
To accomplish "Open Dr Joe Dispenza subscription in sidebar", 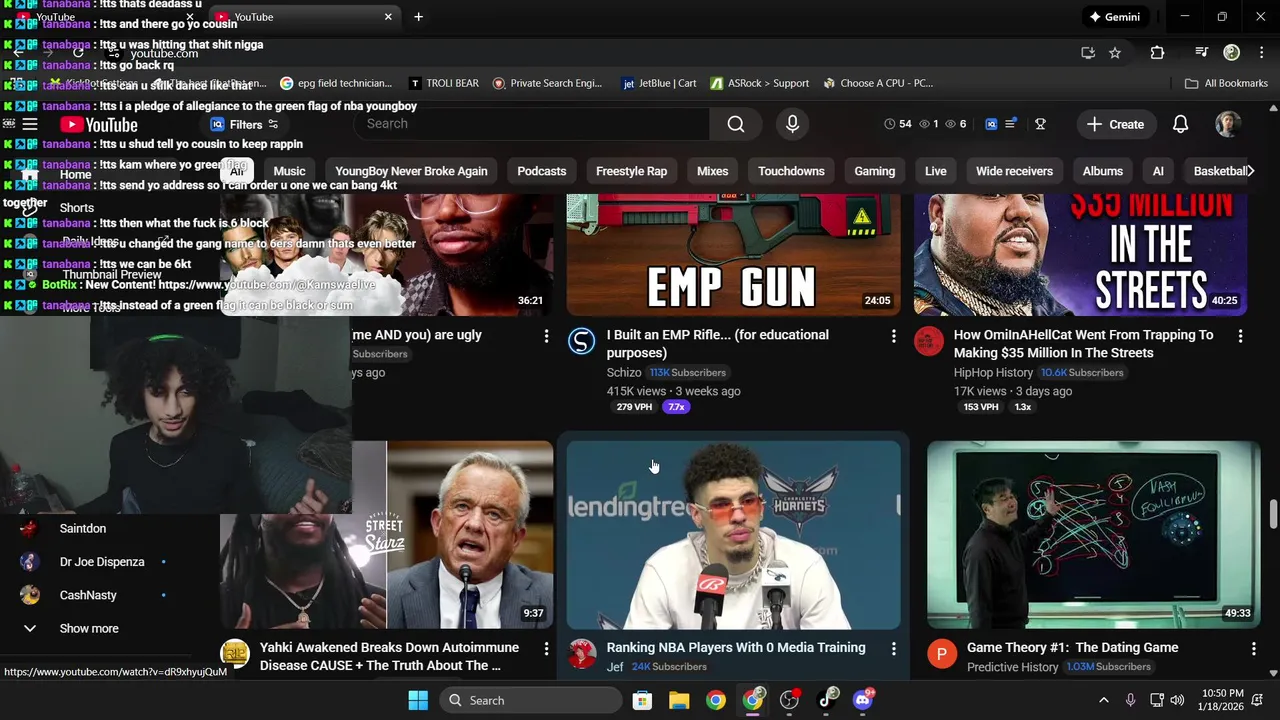I will click(x=102, y=562).
